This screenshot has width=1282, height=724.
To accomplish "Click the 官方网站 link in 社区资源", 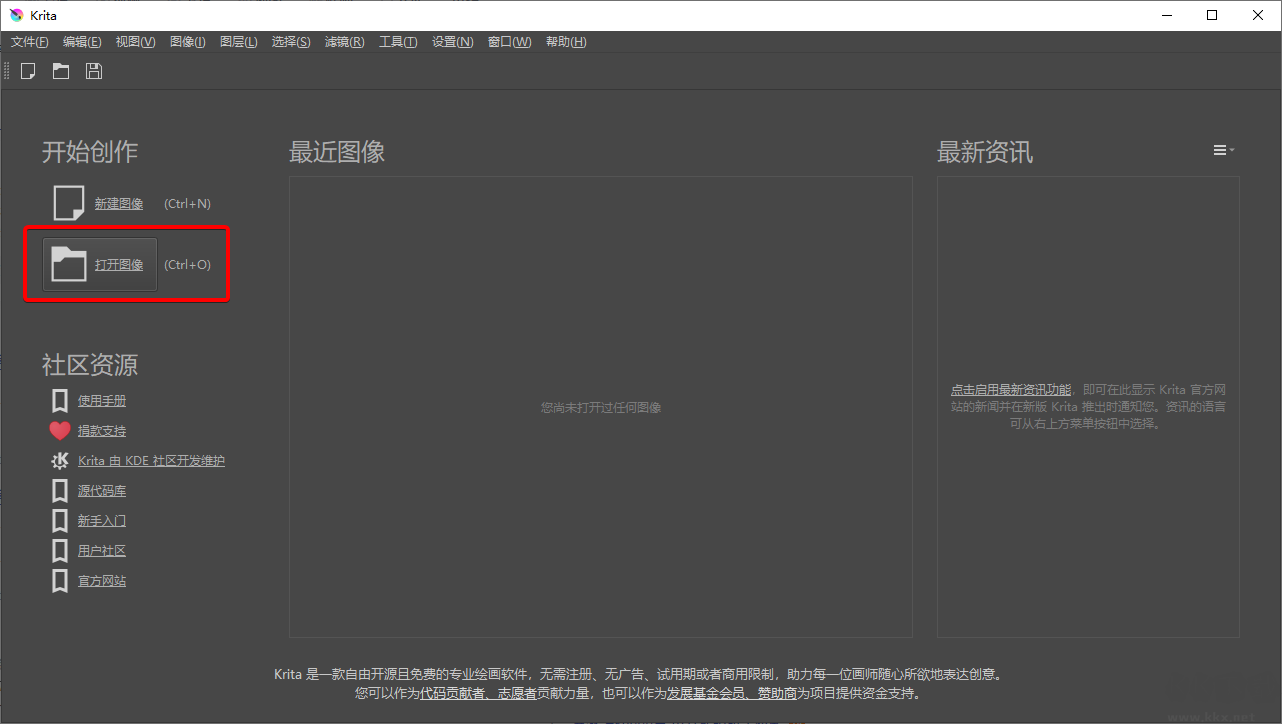I will point(103,580).
